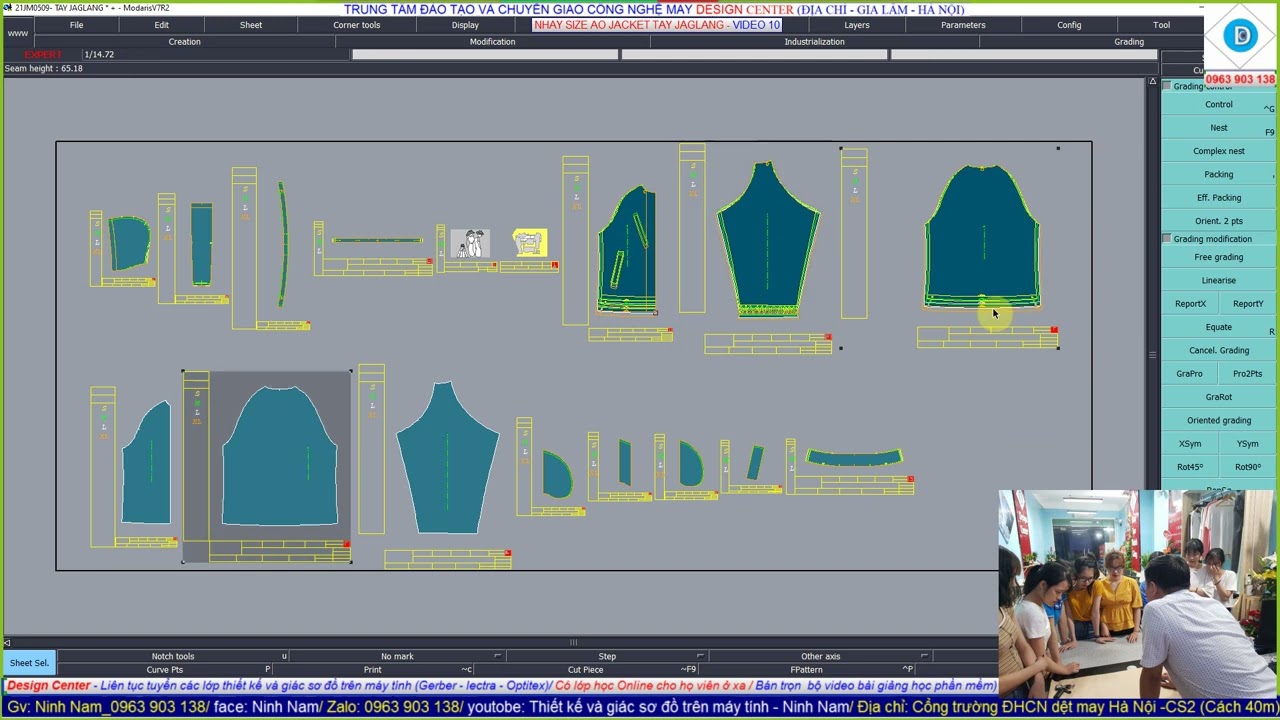
Task: Click the gray field below Industrialization
Action: point(754,54)
